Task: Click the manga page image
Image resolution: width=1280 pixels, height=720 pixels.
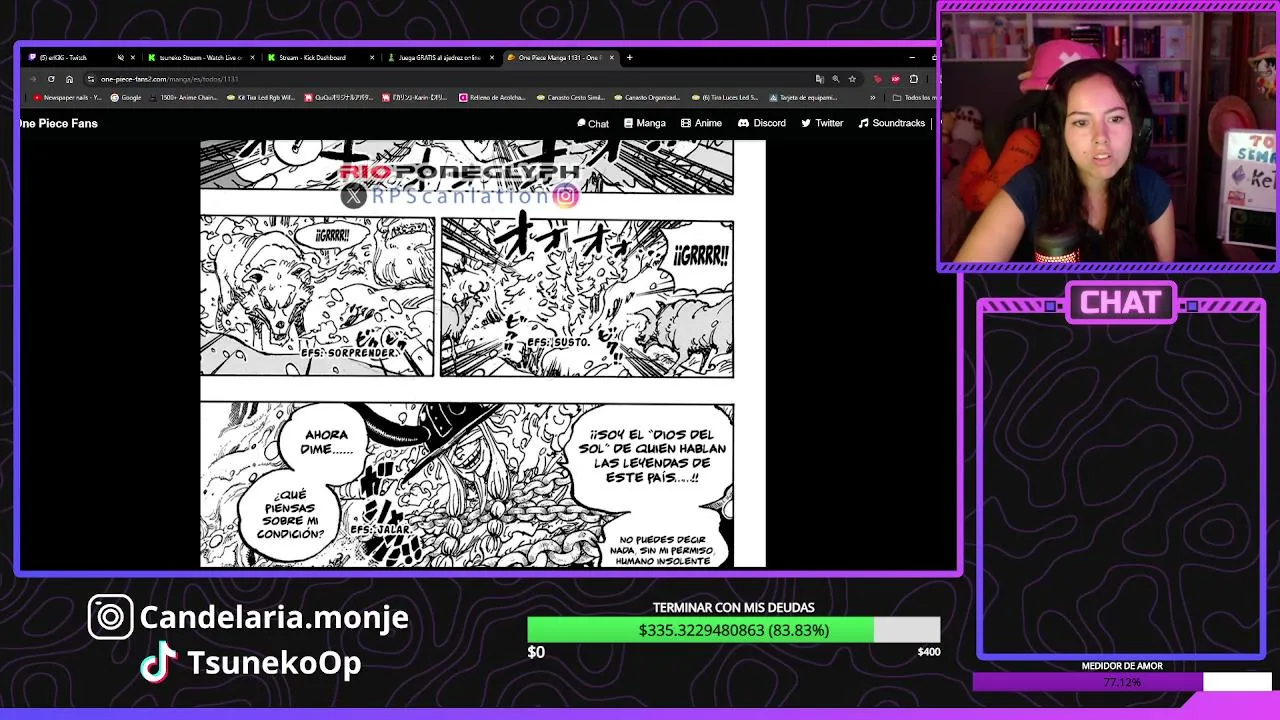Action: point(483,354)
